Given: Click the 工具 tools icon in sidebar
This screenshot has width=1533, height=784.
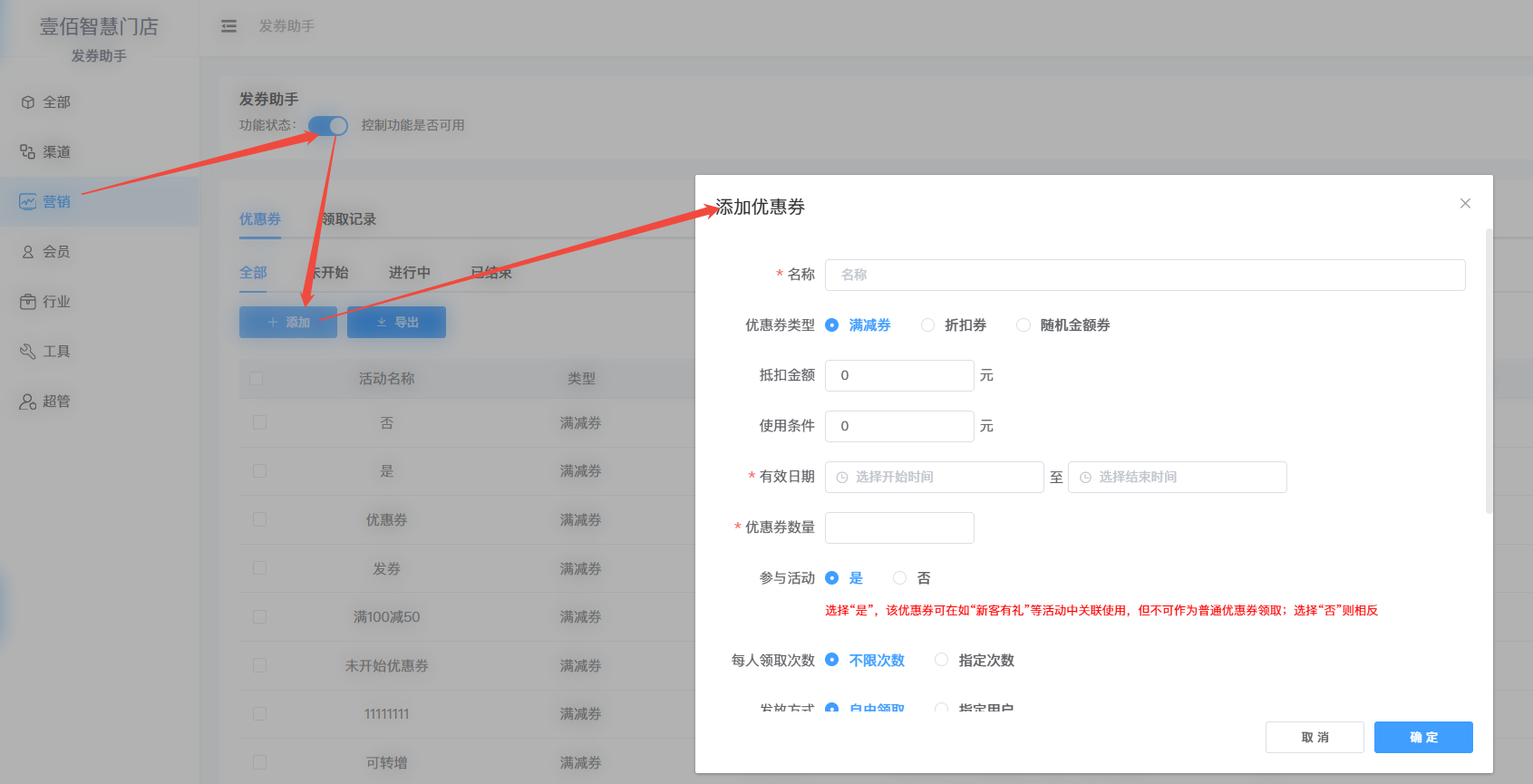Looking at the screenshot, I should (28, 352).
